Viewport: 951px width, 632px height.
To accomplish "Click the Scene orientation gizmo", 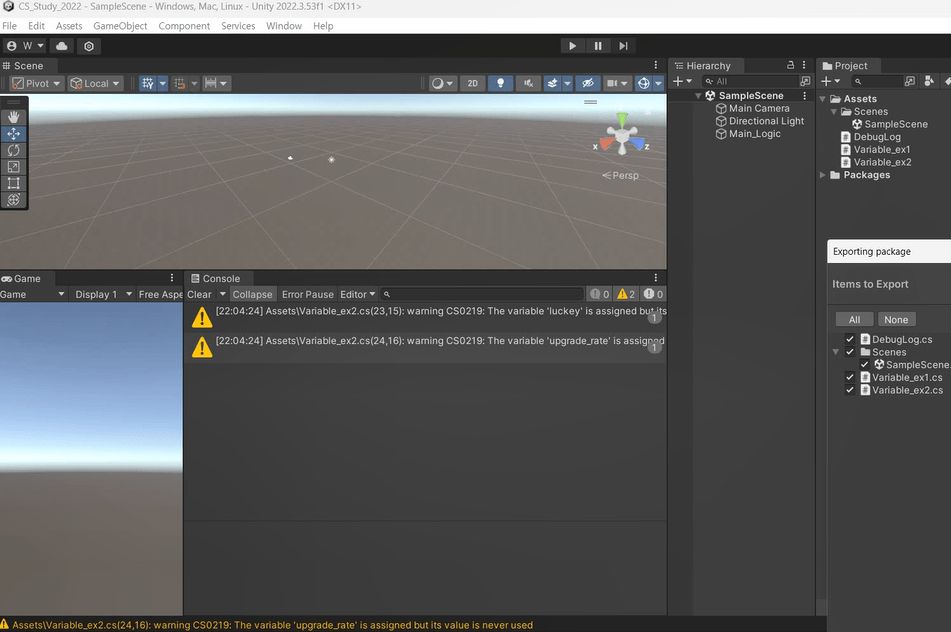I will [622, 134].
